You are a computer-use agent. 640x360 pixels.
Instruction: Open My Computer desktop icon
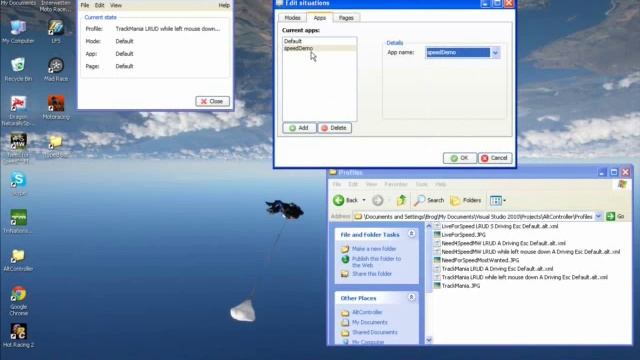18,31
